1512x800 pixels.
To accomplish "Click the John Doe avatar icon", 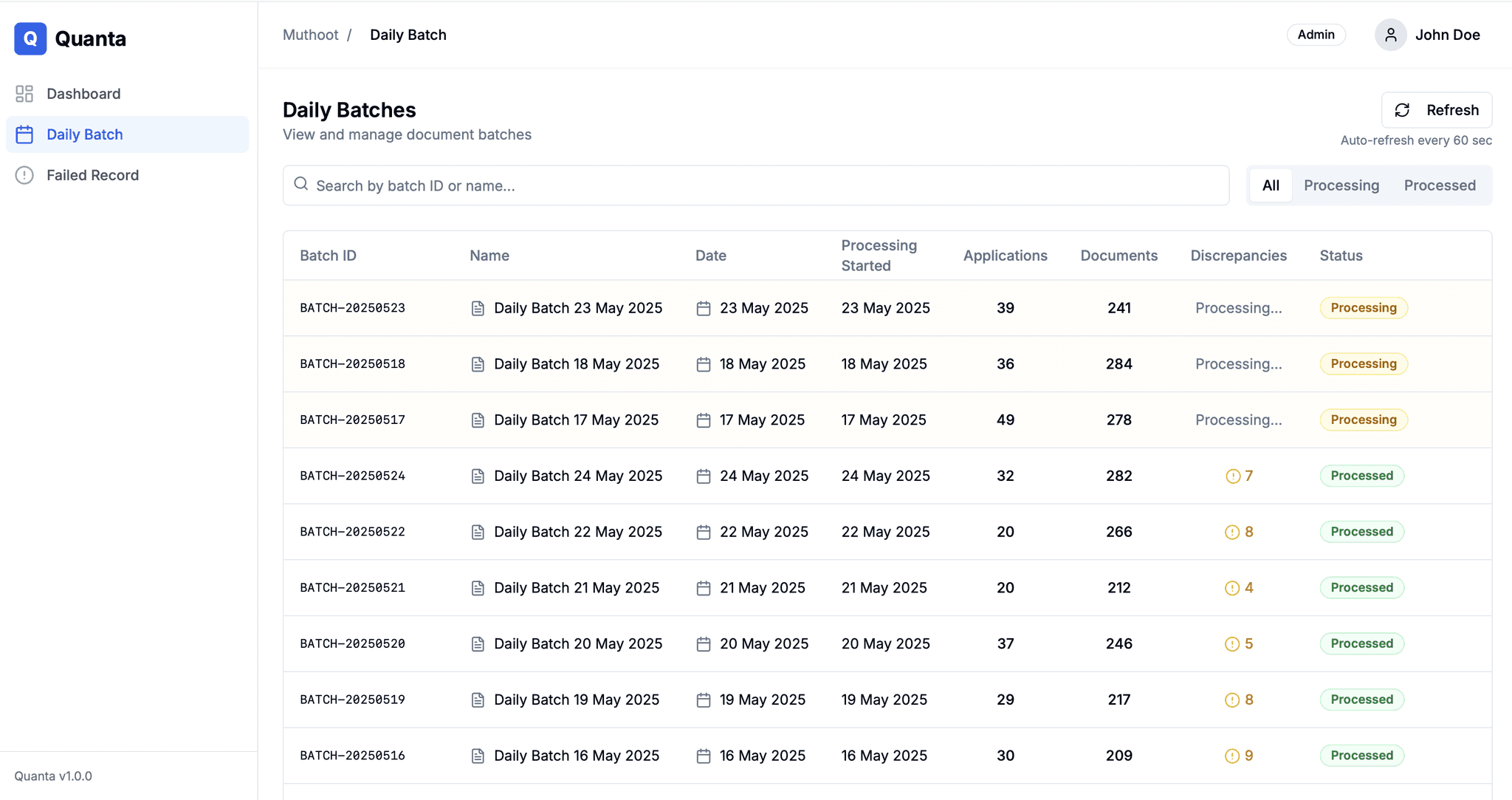I will 1390,35.
